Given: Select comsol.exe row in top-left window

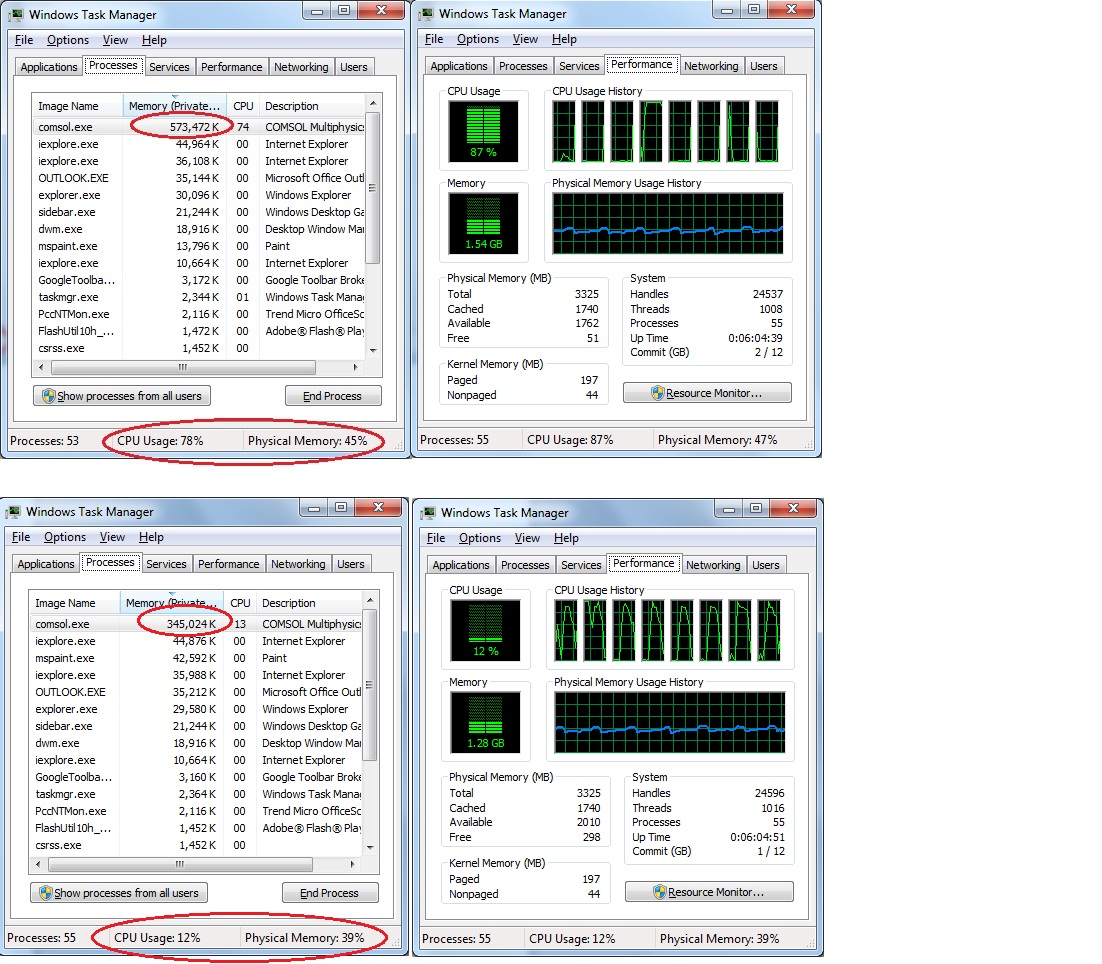Looking at the screenshot, I should (x=199, y=127).
